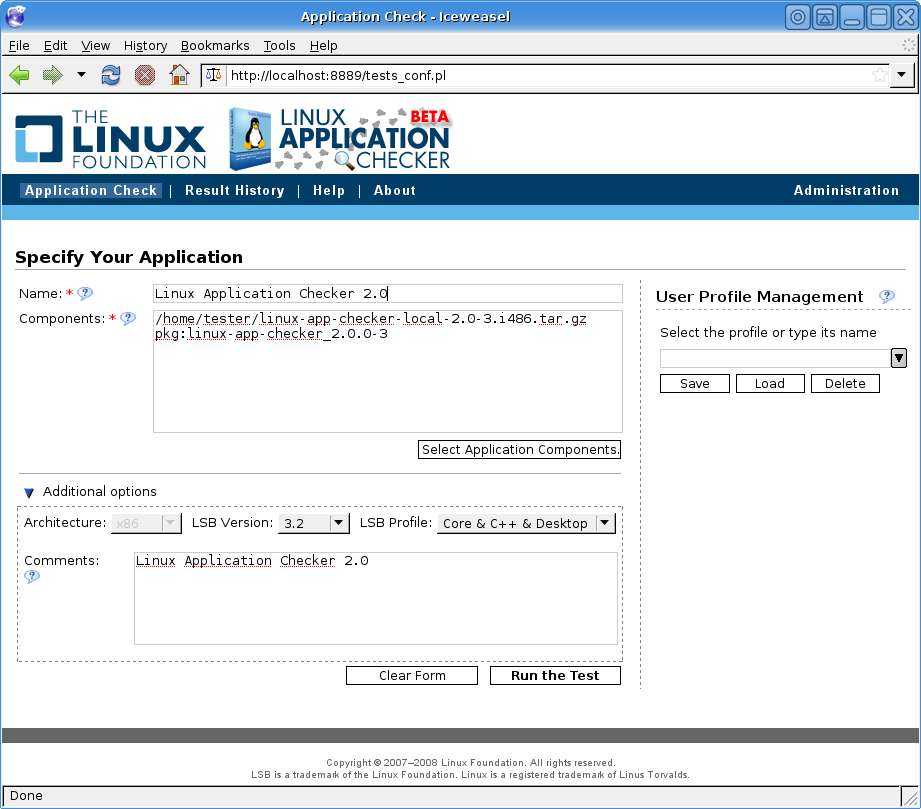Click the URL address field
The image size is (921, 809).
tap(549, 75)
